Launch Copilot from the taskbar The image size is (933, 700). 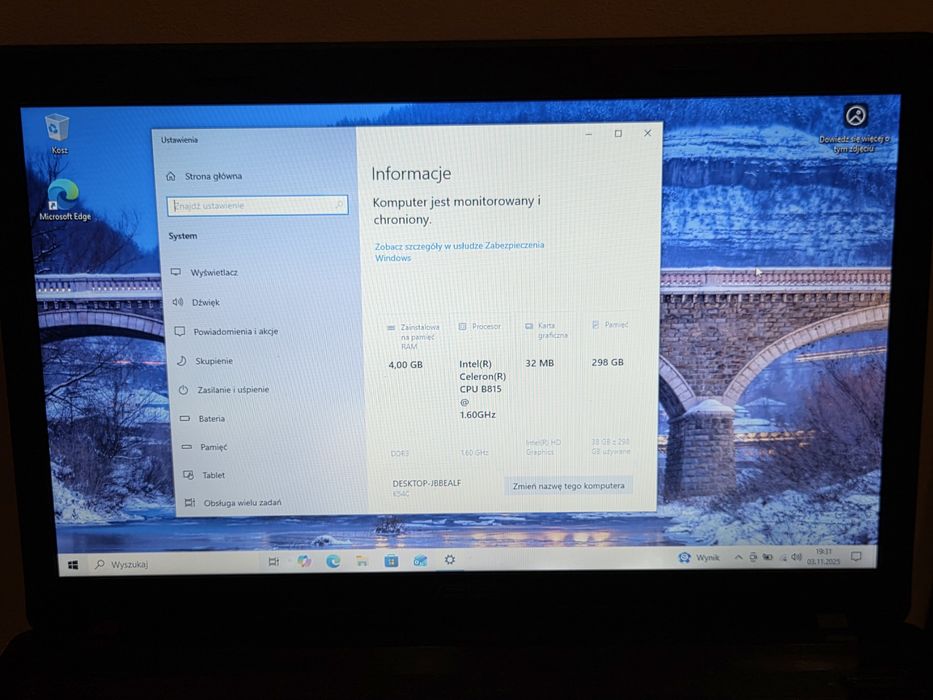pyautogui.click(x=304, y=561)
